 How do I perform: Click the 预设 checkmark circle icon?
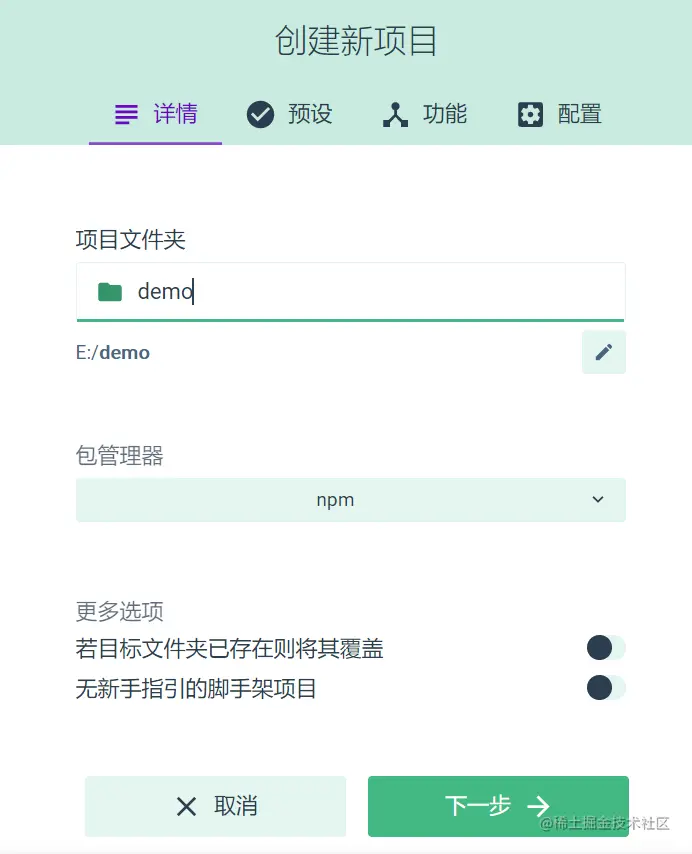tap(260, 114)
